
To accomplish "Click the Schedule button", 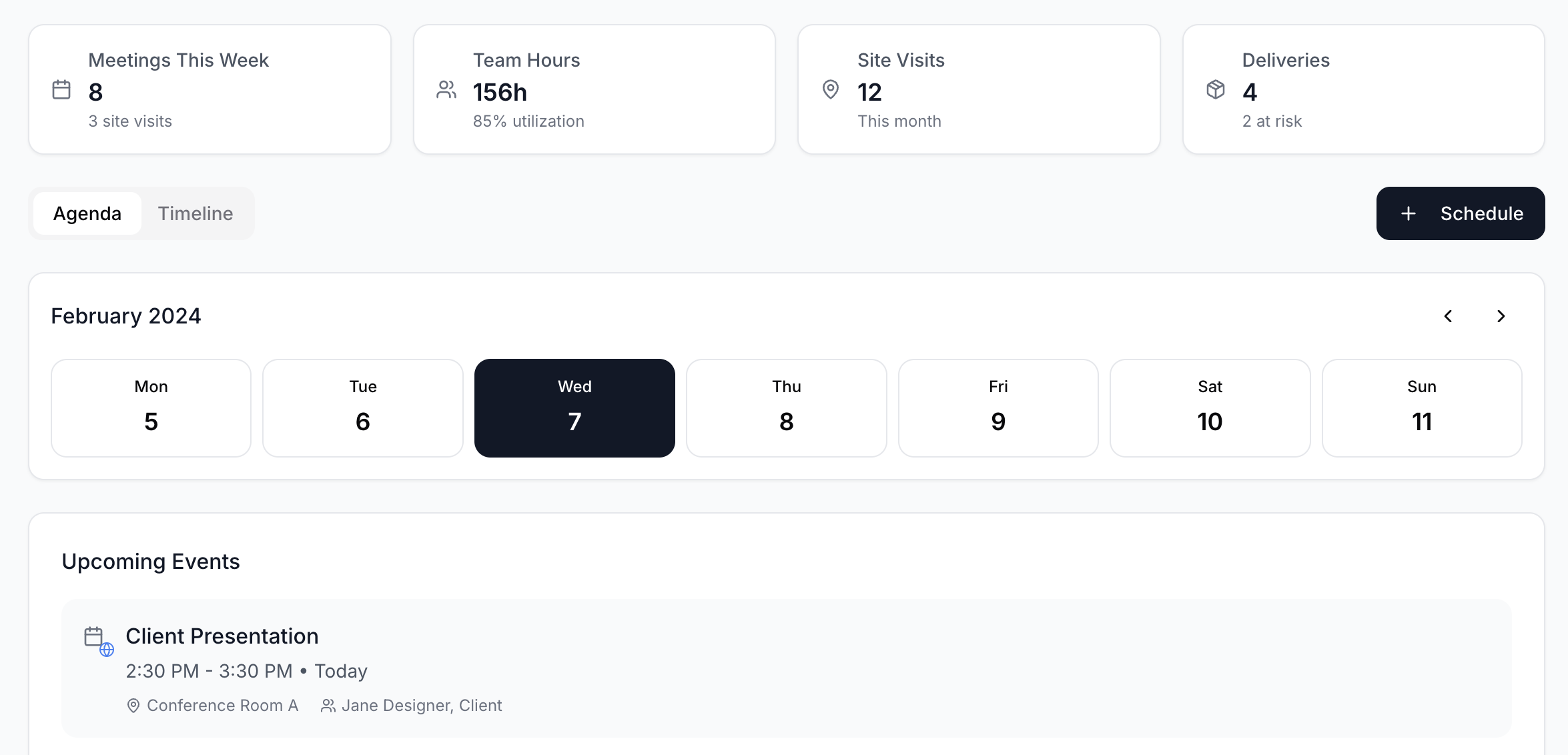I will click(1461, 213).
